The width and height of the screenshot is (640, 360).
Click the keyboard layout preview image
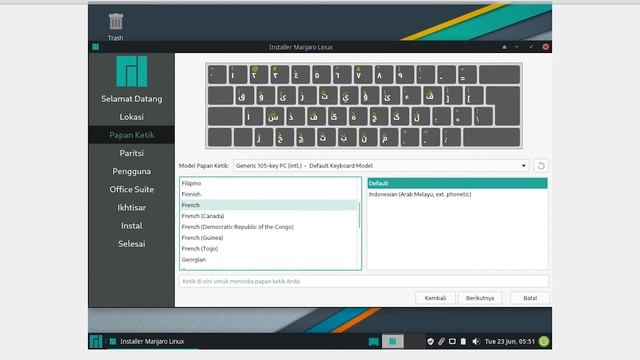coord(364,106)
